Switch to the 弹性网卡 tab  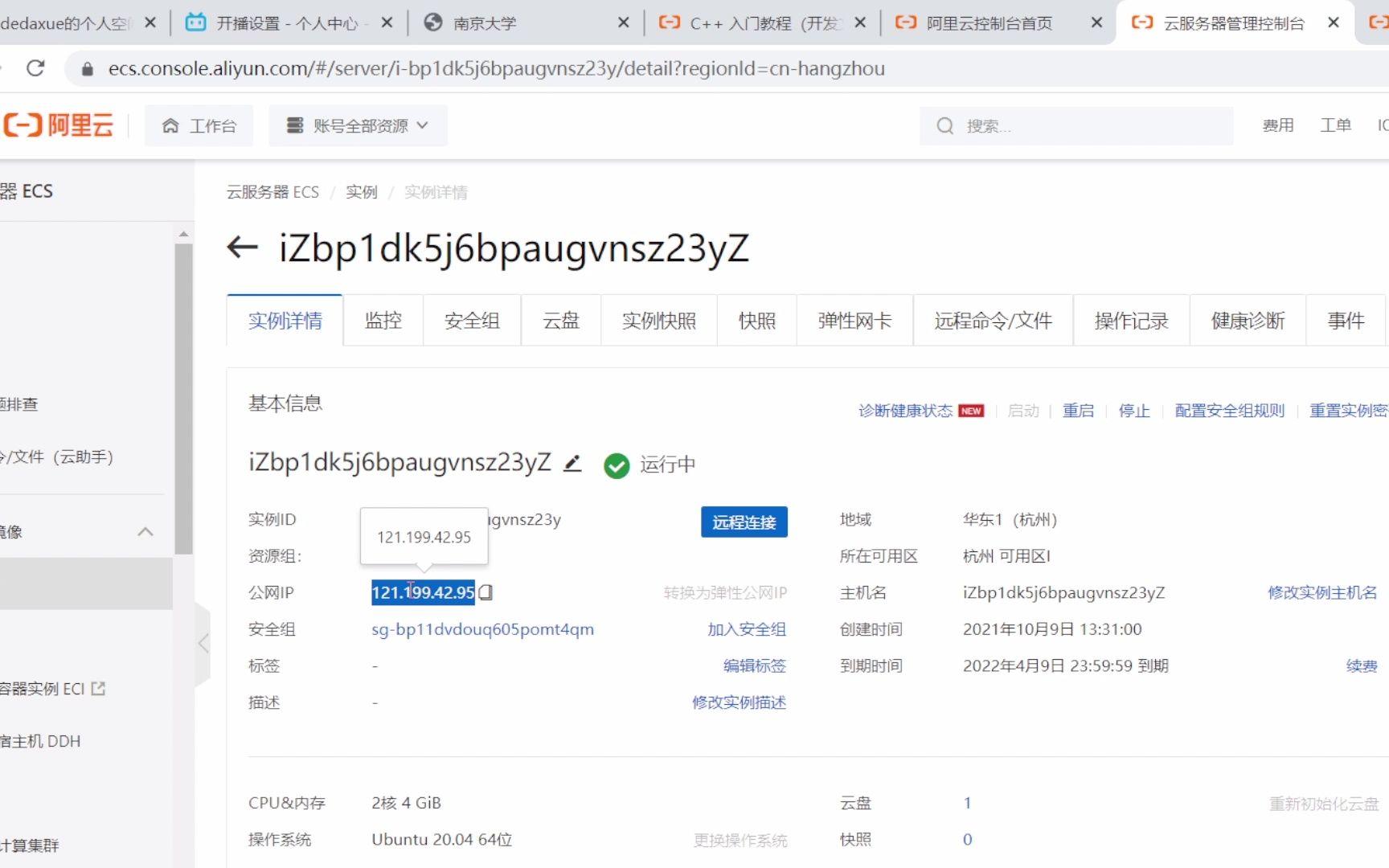click(x=855, y=321)
